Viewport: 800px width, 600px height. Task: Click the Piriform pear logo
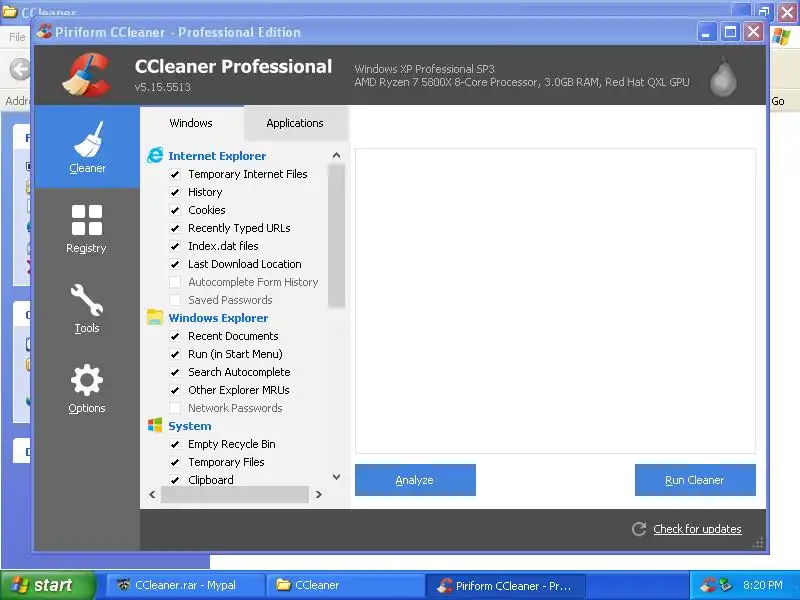click(723, 77)
